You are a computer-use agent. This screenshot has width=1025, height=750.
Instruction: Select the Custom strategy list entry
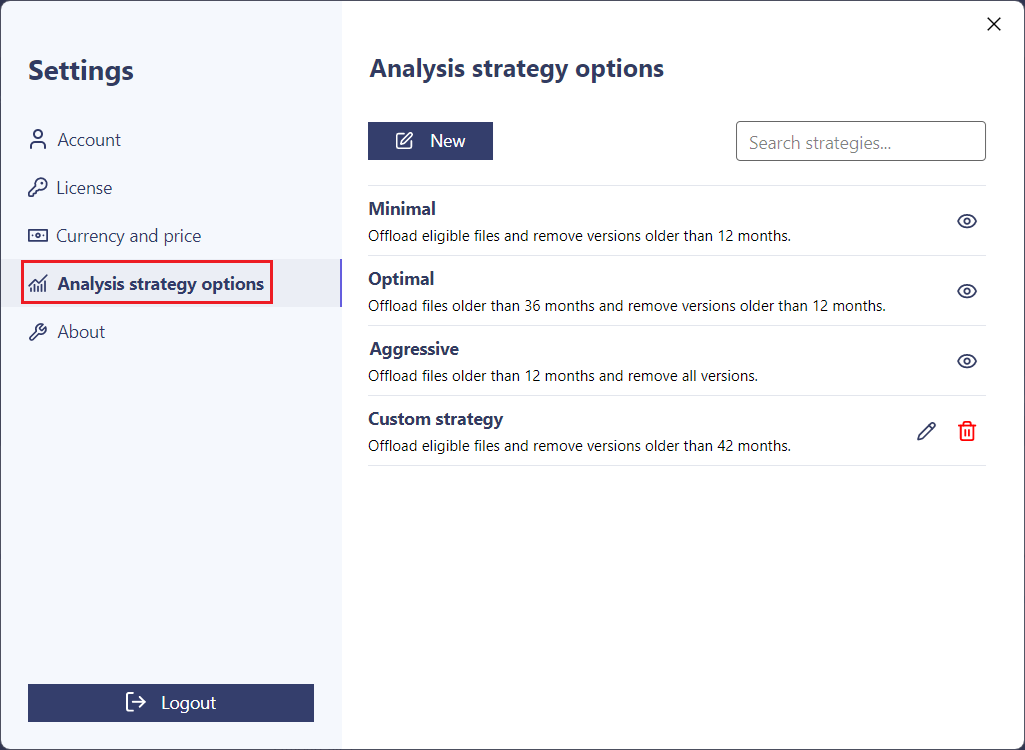coord(579,431)
